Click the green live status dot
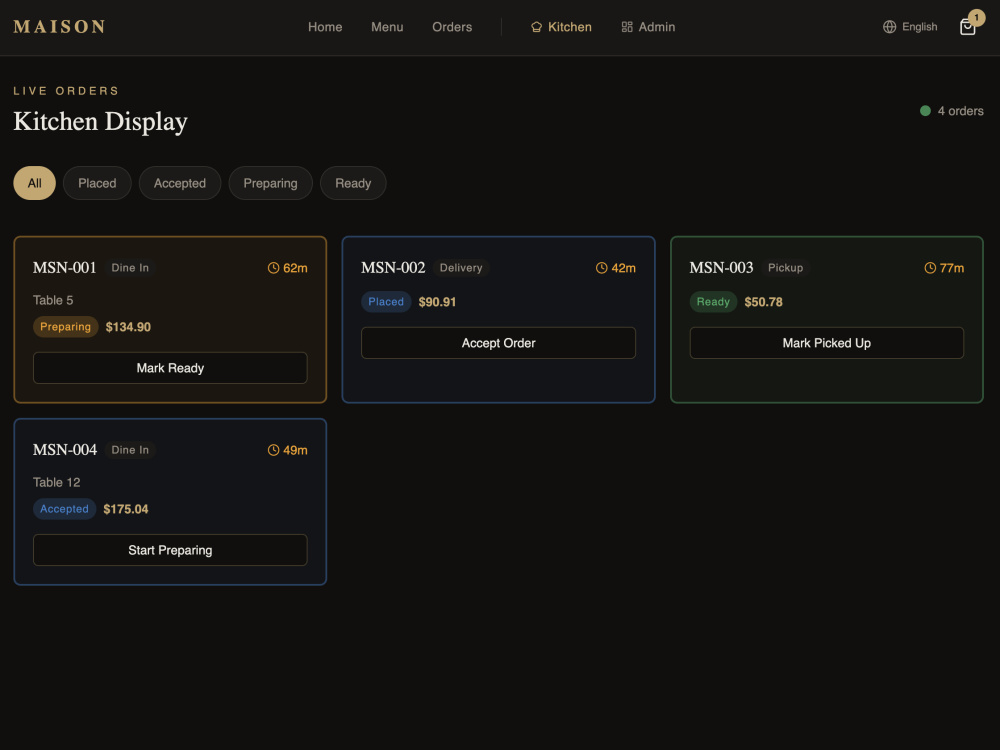Image resolution: width=1000 pixels, height=750 pixels. 925,111
